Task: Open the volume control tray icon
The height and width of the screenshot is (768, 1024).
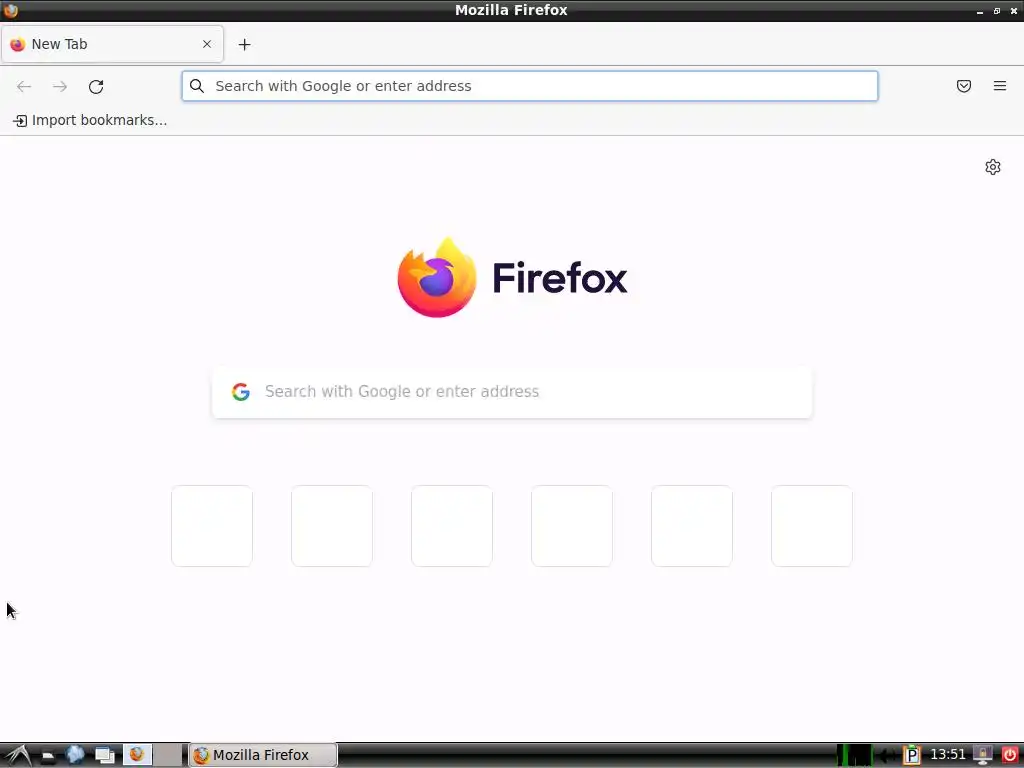Action: click(886, 756)
